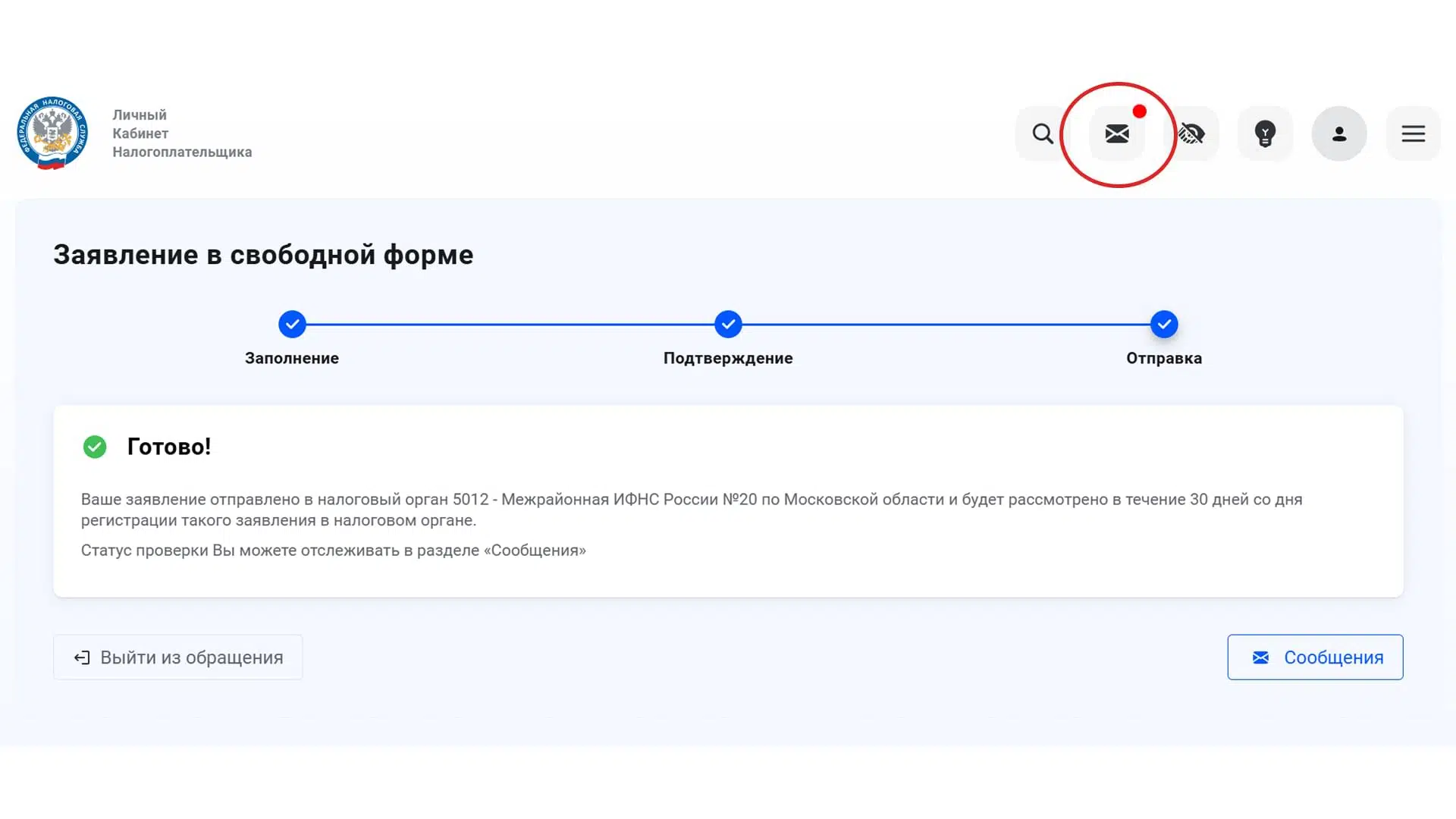Open messages envelope icon in header
Image resolution: width=1456 pixels, height=819 pixels.
point(1117,134)
